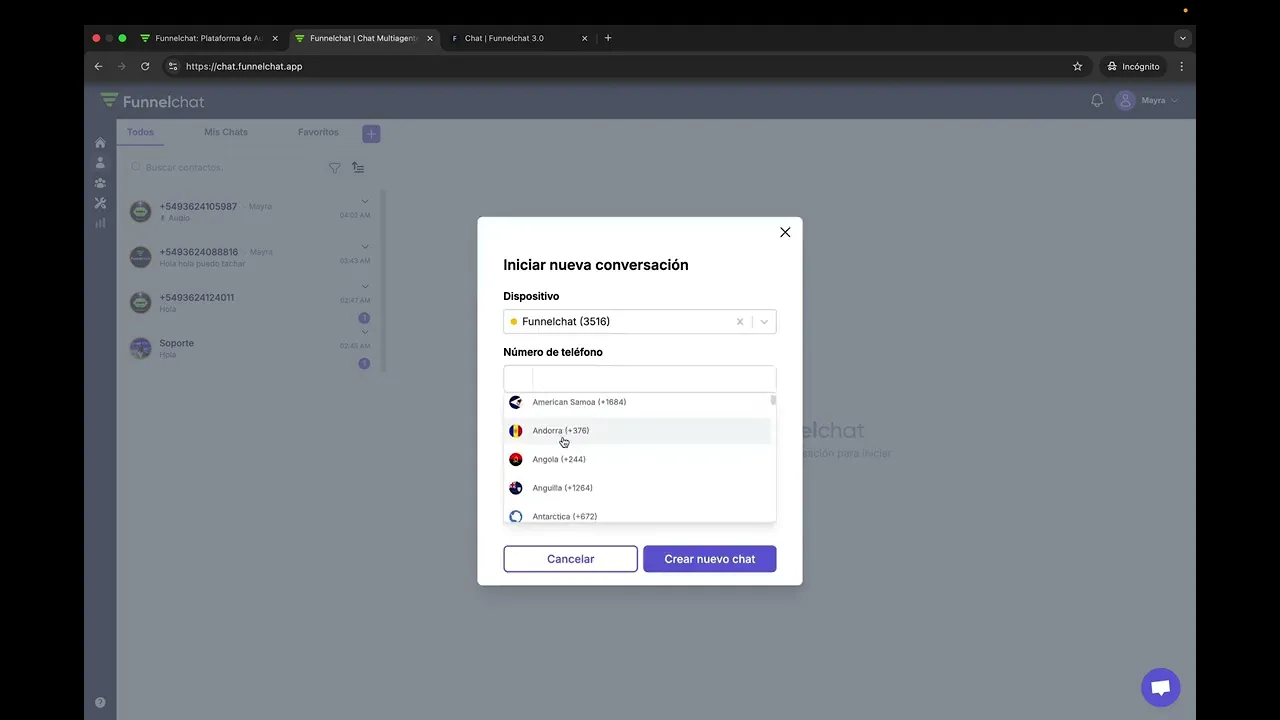Open chat with +5493624088816
This screenshot has height=720, width=1280.
[249, 257]
